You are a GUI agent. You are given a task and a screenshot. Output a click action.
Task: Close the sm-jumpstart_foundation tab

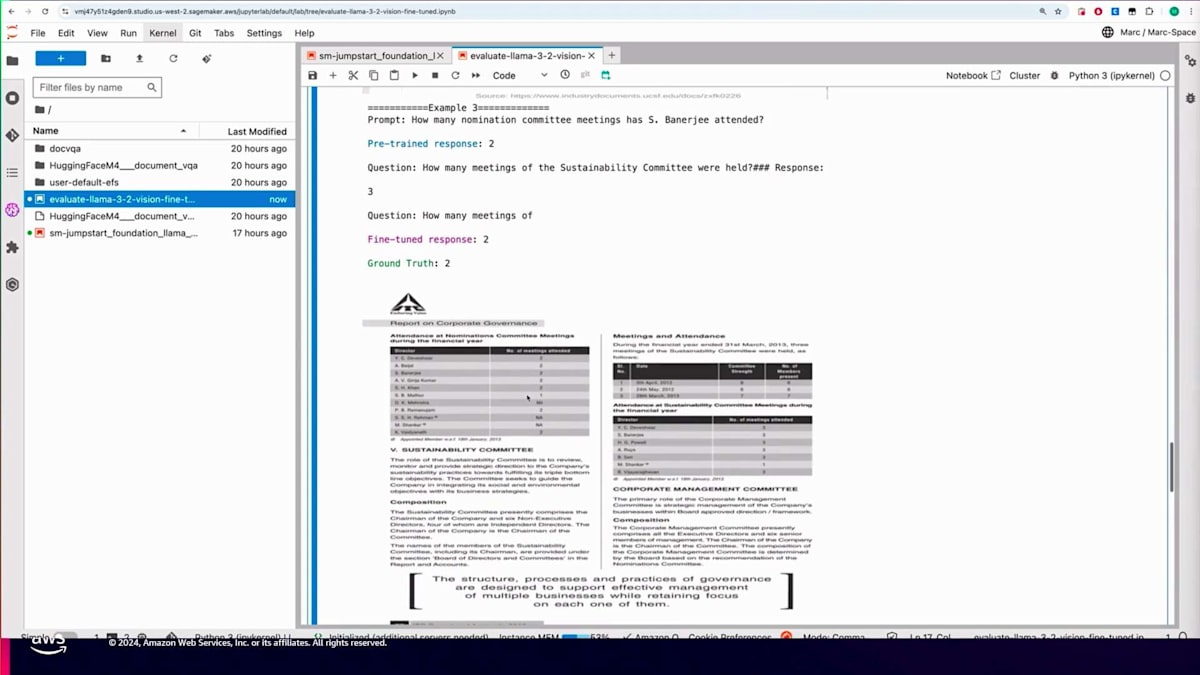(x=440, y=56)
